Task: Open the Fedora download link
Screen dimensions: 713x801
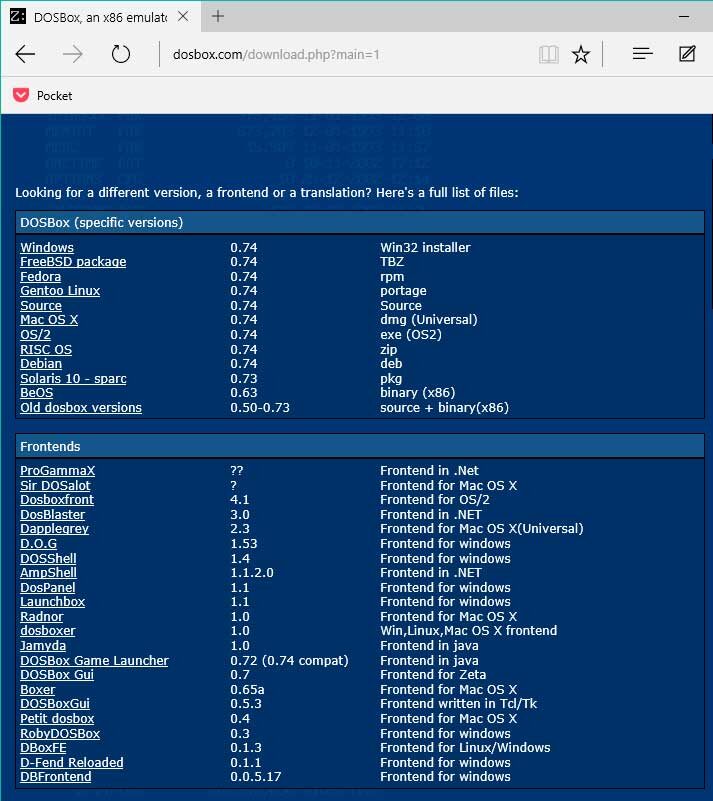Action: coord(40,276)
